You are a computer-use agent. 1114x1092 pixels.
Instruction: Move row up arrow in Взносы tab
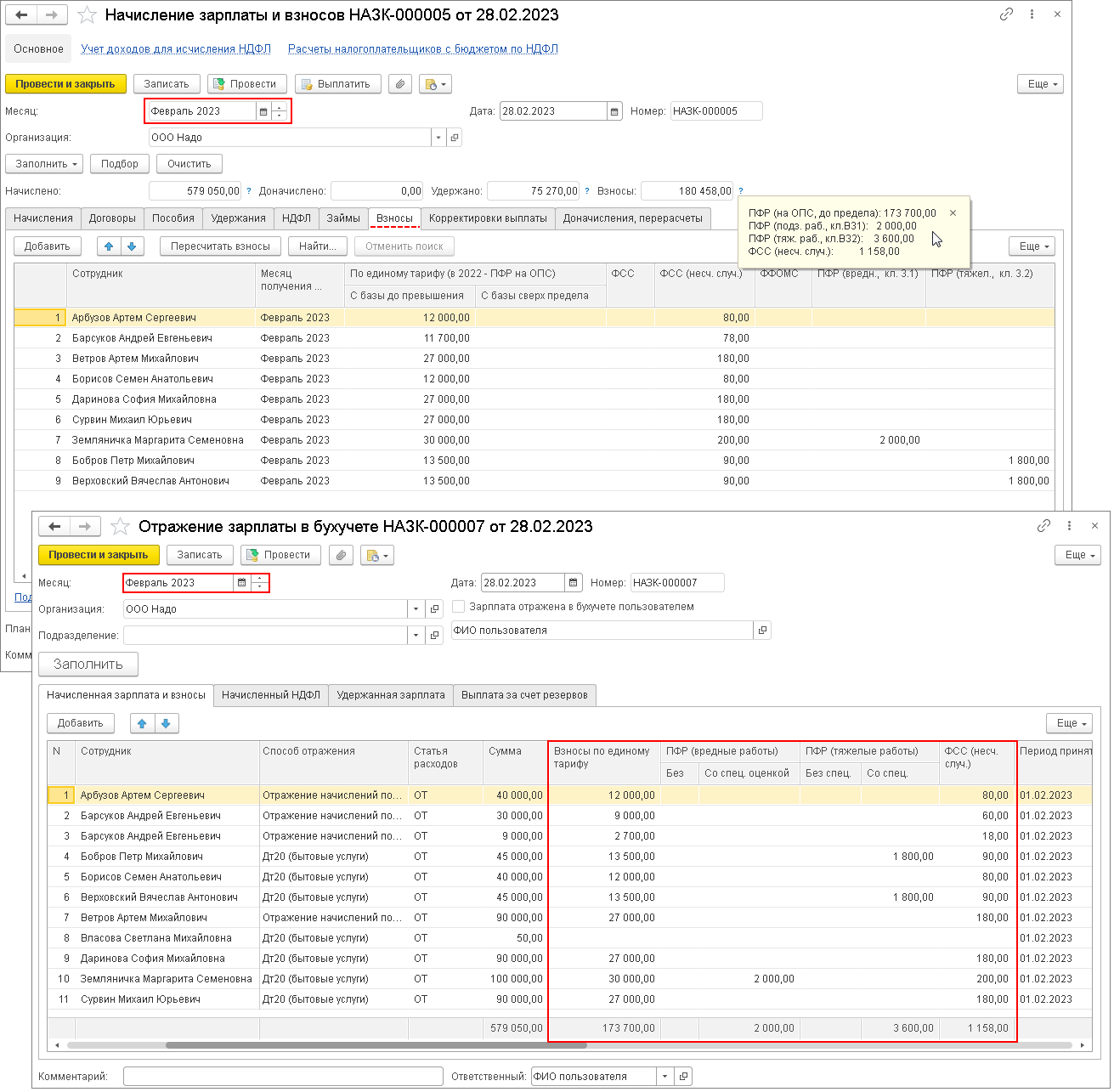[x=109, y=246]
